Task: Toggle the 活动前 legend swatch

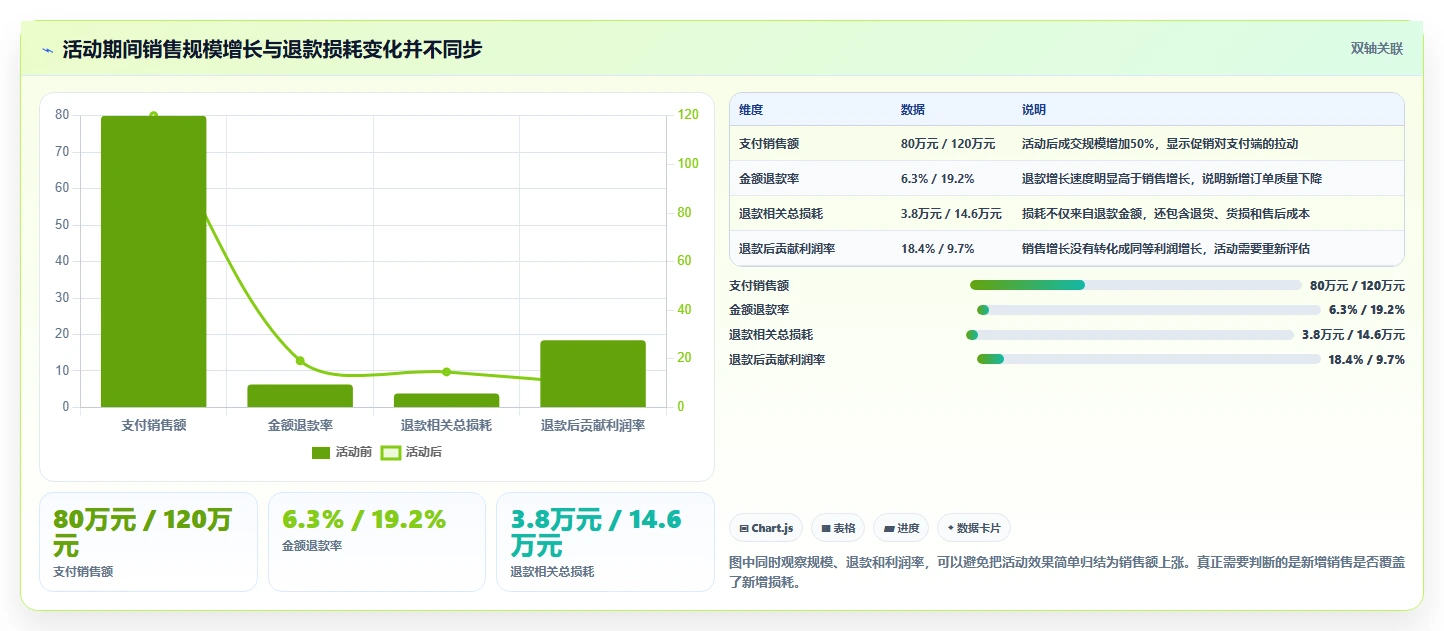Action: [320, 453]
